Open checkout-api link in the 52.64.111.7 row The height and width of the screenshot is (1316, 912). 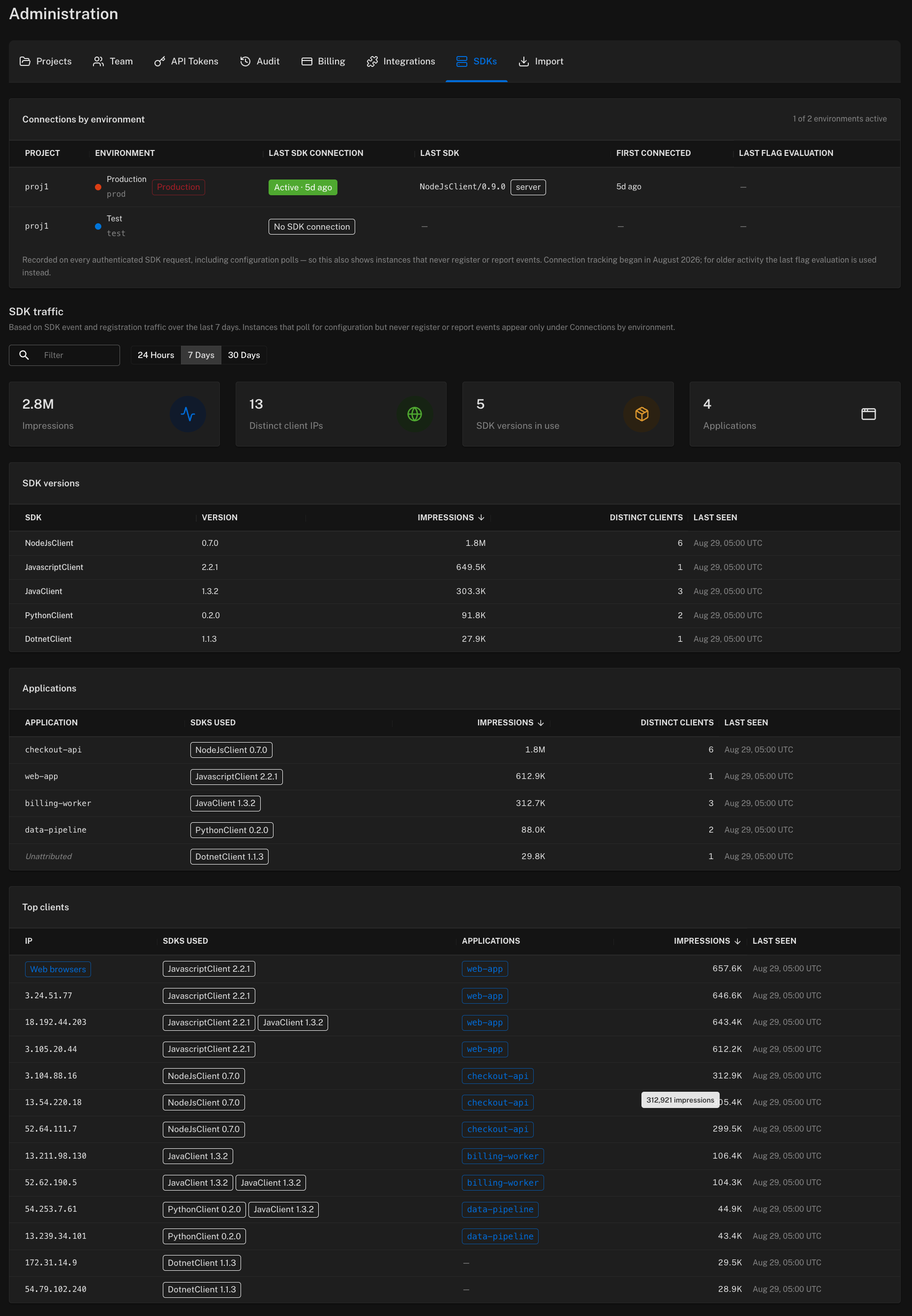point(498,1129)
